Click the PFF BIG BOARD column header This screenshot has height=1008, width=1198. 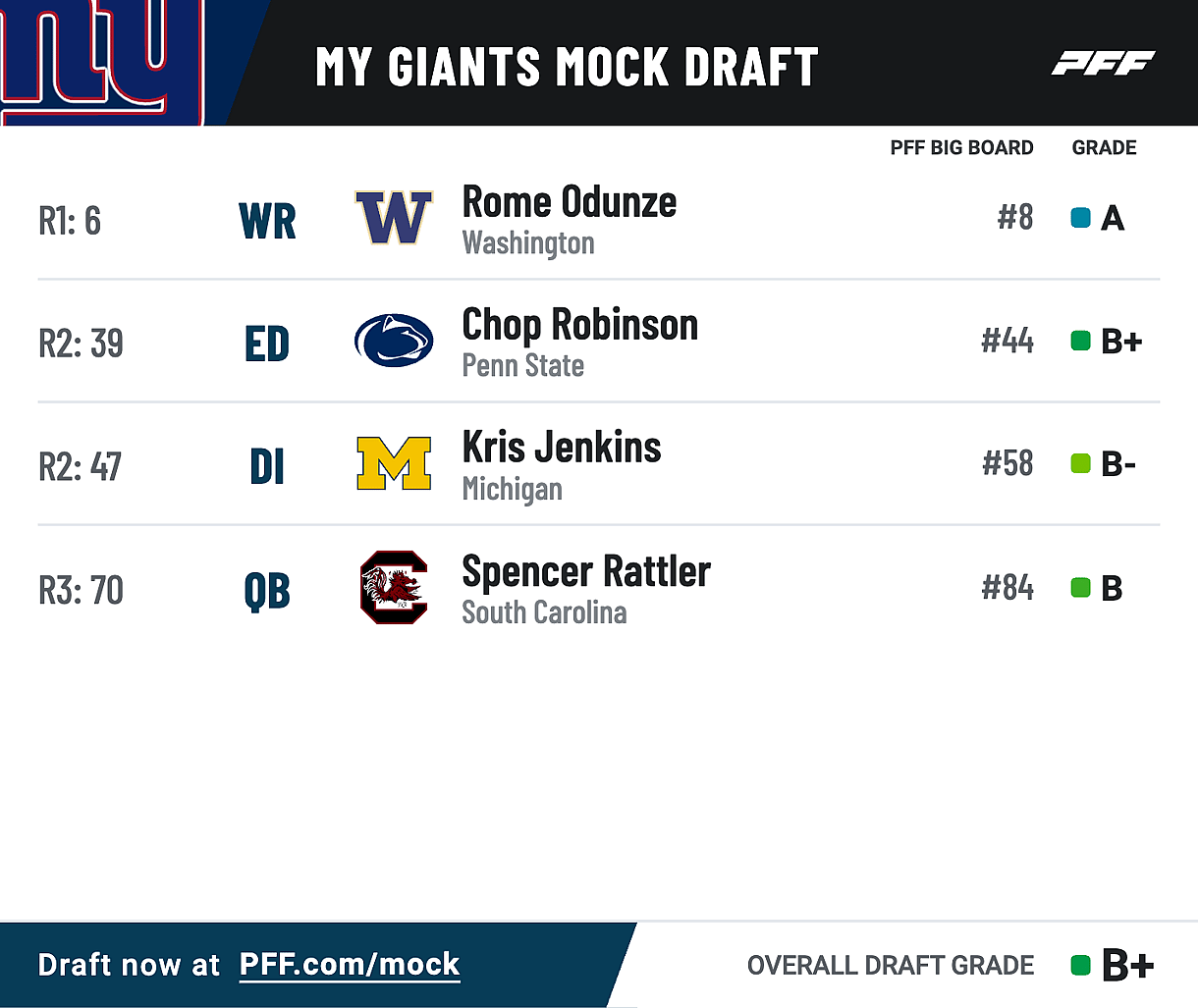point(961,148)
